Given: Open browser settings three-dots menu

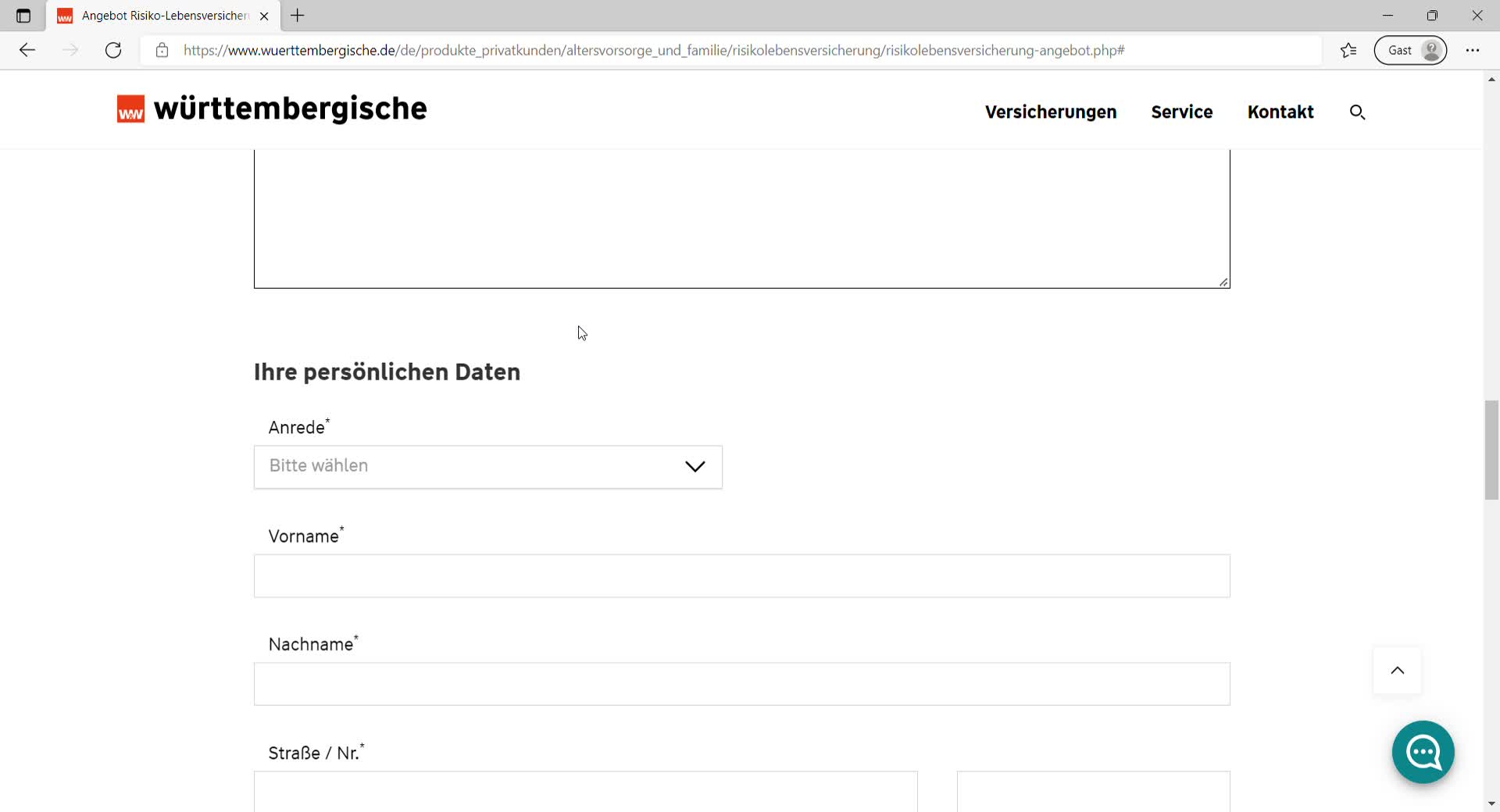Looking at the screenshot, I should tap(1473, 51).
